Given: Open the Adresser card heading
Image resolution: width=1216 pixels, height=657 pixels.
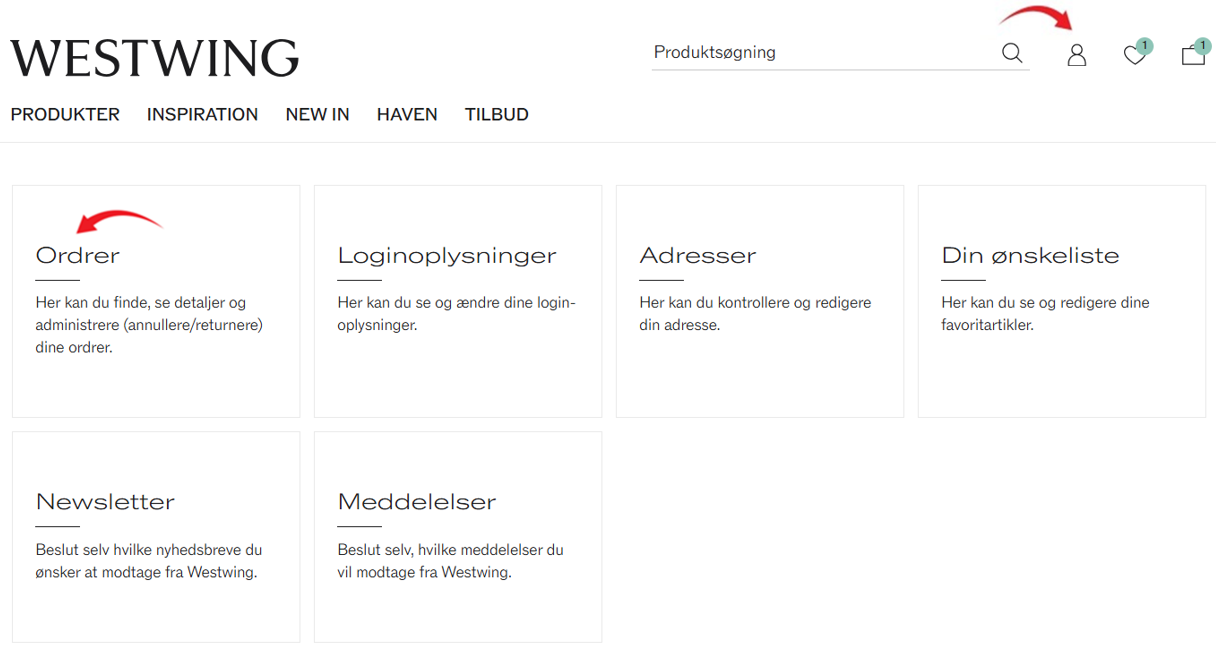Looking at the screenshot, I should click(698, 255).
